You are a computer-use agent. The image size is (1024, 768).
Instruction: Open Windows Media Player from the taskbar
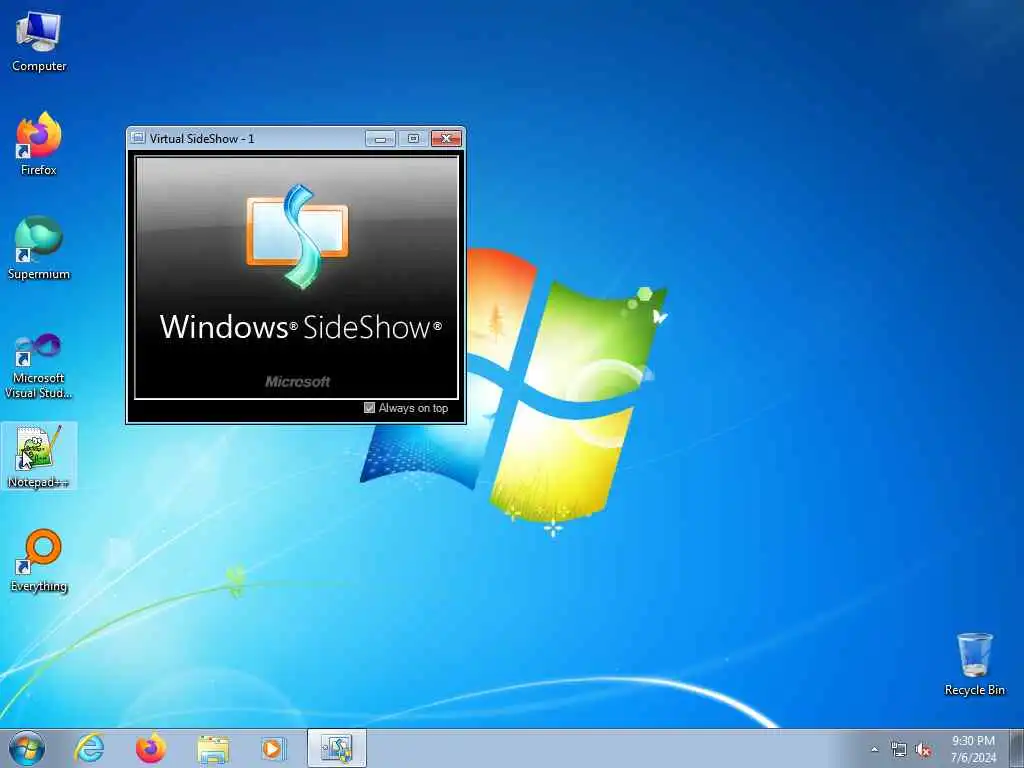[272, 748]
